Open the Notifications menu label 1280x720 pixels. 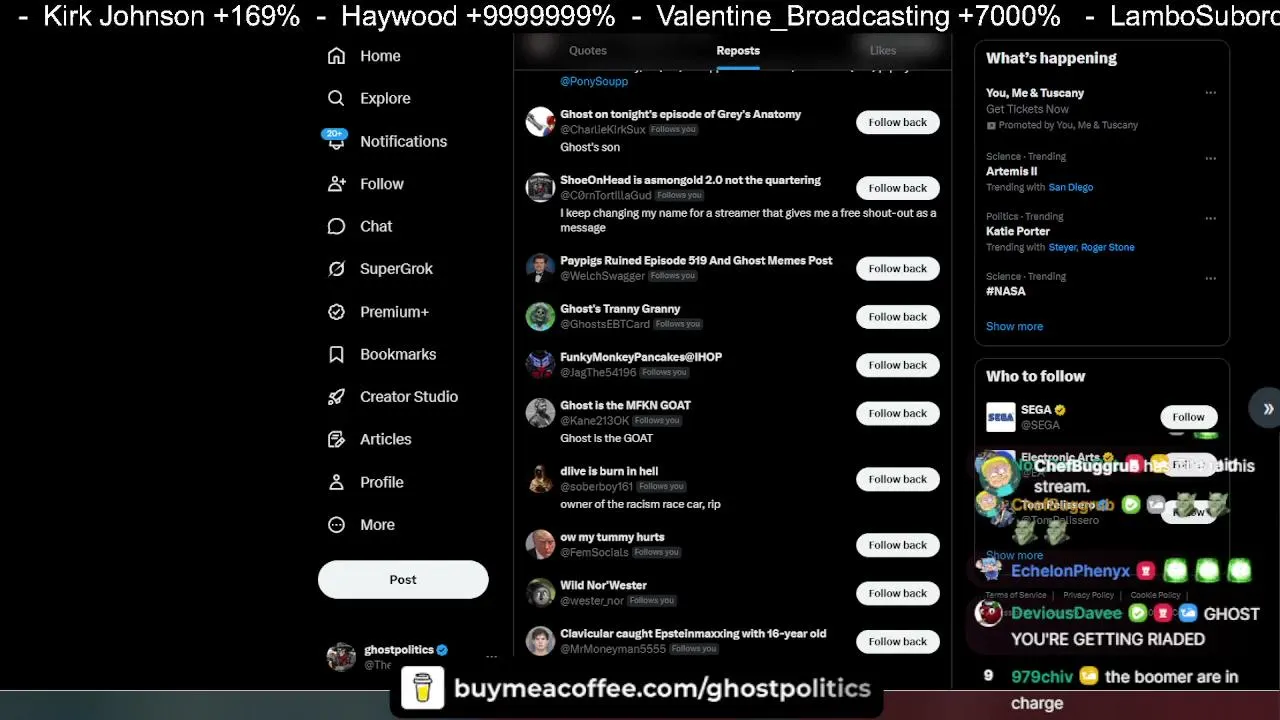[403, 141]
